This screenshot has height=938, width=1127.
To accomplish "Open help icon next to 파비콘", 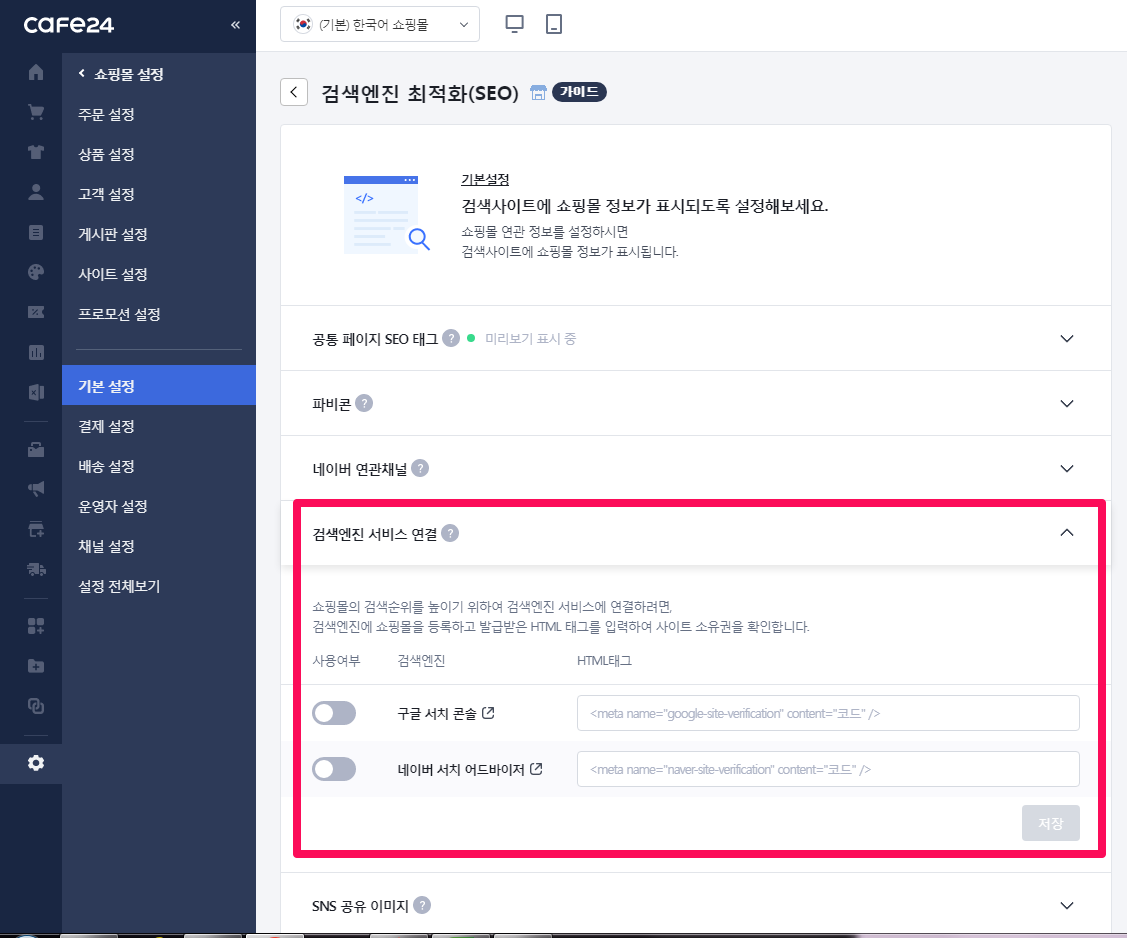I will [364, 403].
